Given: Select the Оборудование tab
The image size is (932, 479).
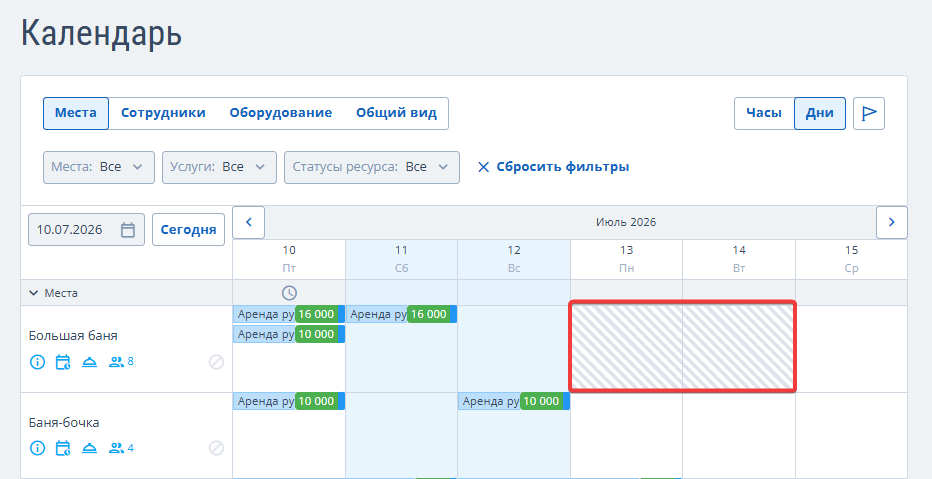Looking at the screenshot, I should click(281, 113).
